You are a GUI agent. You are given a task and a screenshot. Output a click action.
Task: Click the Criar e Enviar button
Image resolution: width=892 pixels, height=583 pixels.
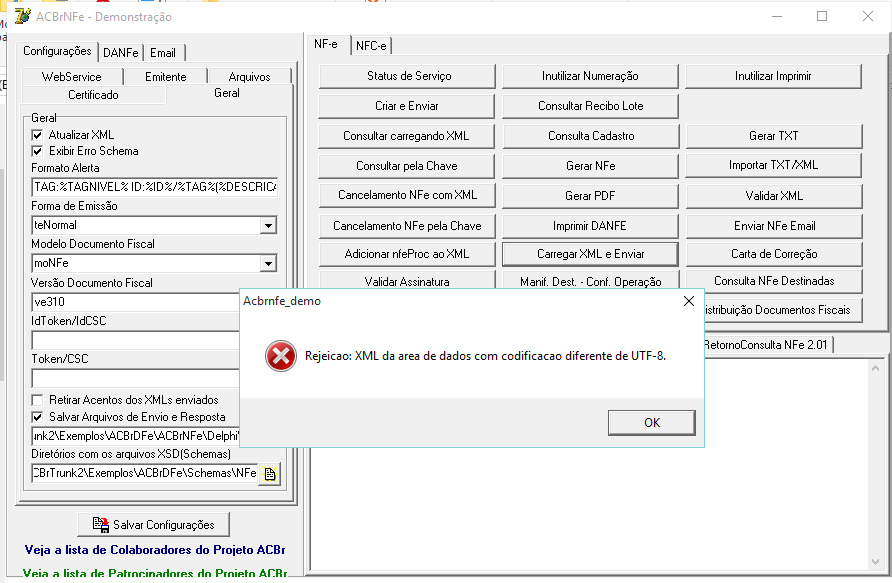[407, 106]
